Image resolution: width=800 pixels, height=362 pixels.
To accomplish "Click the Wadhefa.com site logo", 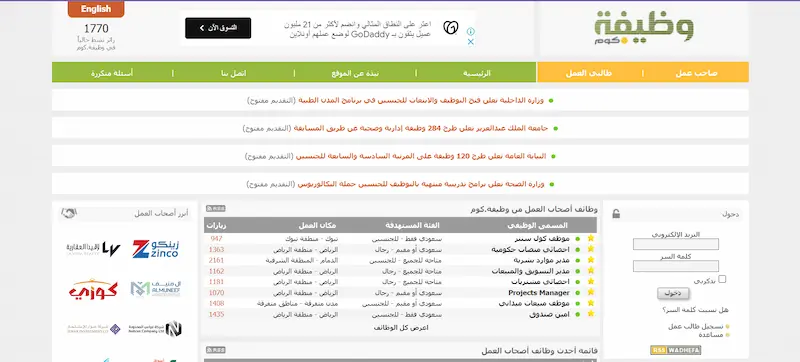I will 644,28.
